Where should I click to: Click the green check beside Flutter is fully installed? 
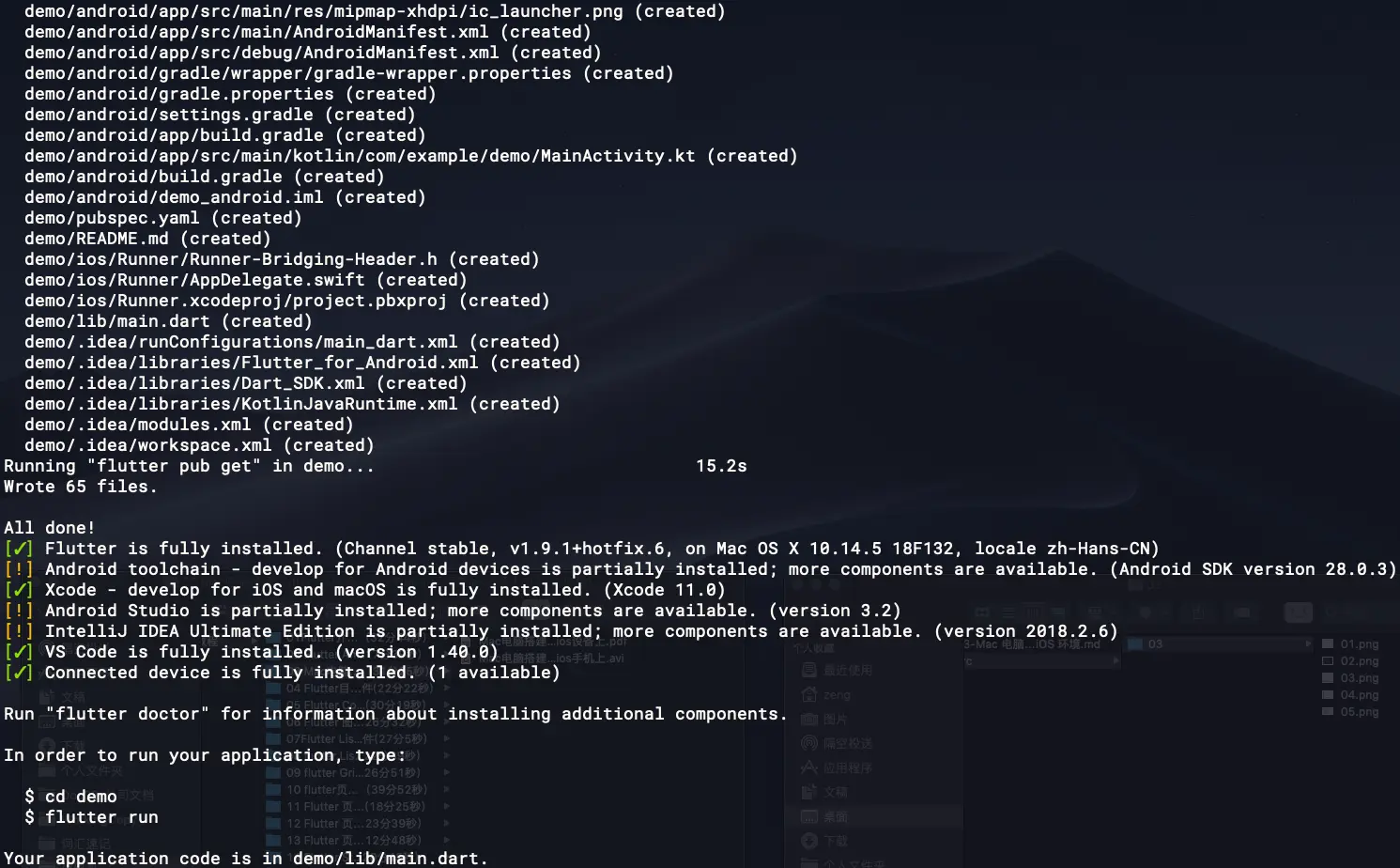tap(19, 549)
